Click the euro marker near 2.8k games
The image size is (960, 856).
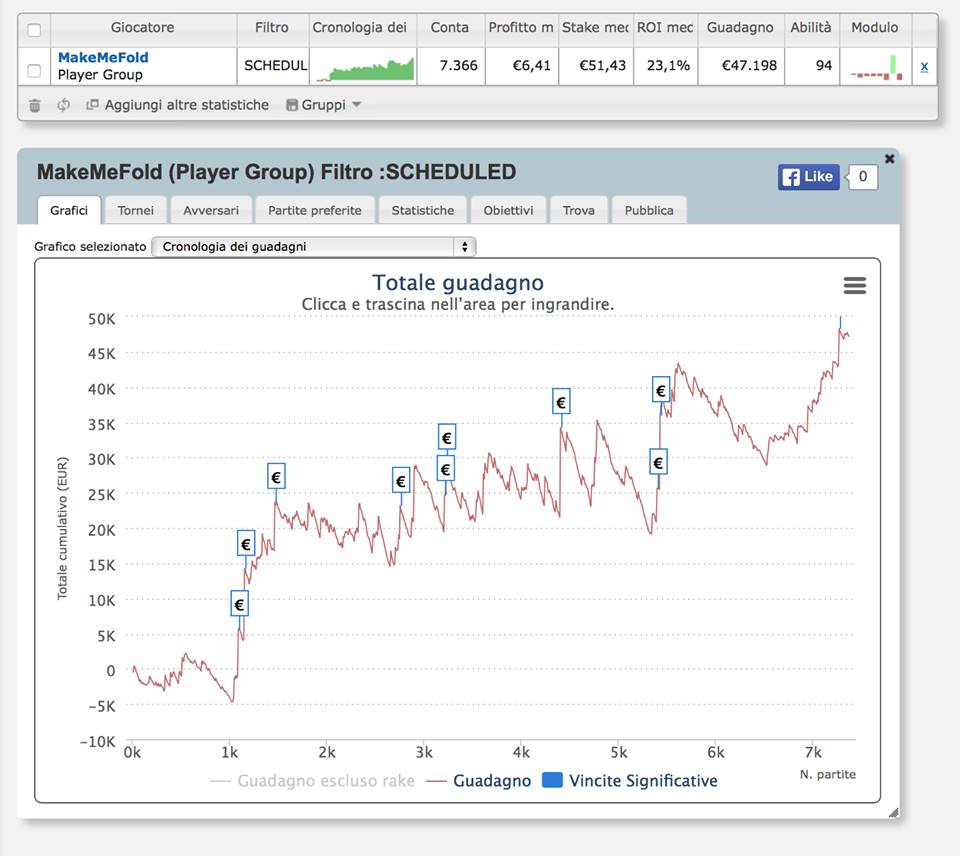point(401,481)
